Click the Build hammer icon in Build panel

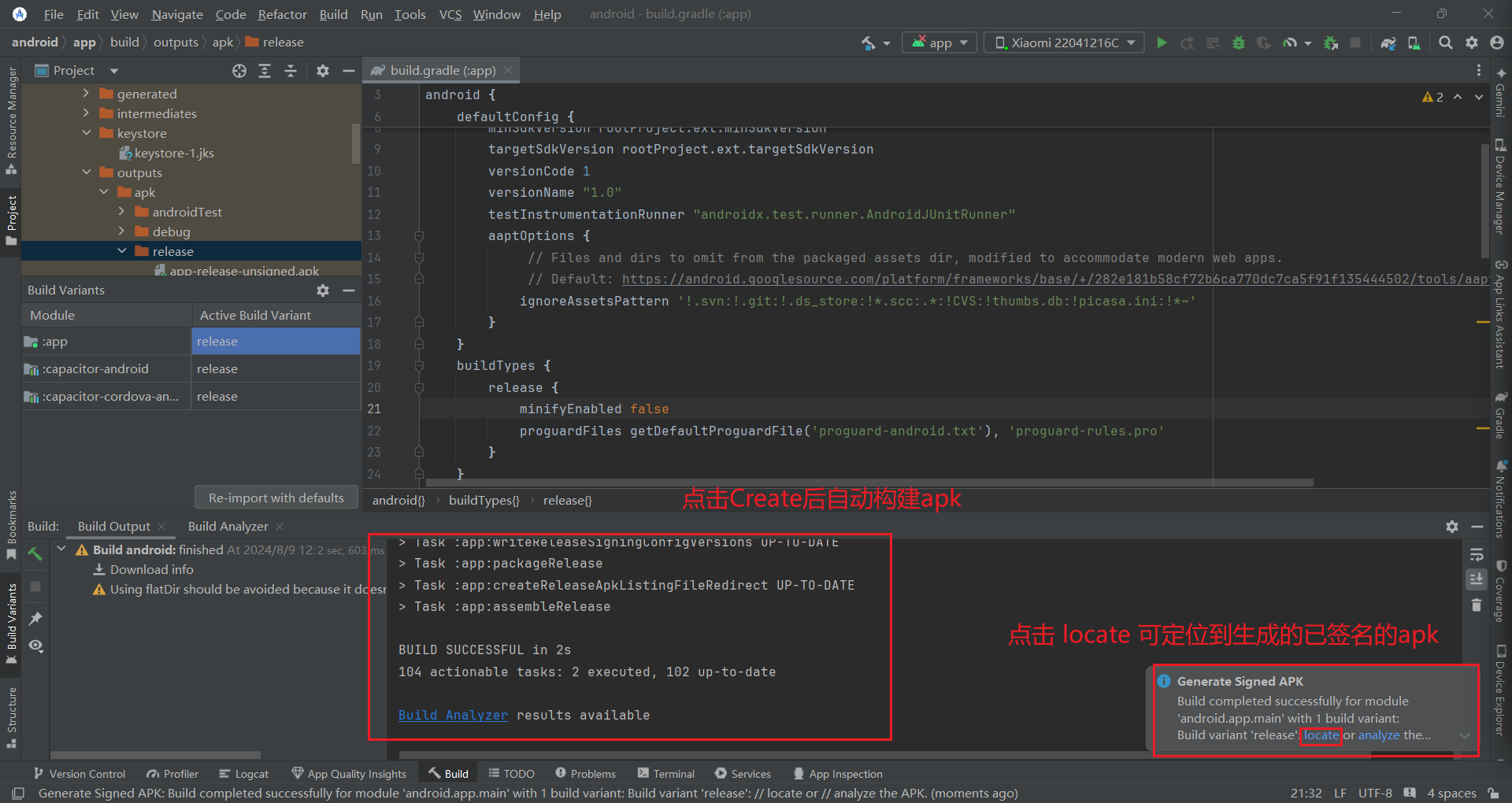point(35,554)
